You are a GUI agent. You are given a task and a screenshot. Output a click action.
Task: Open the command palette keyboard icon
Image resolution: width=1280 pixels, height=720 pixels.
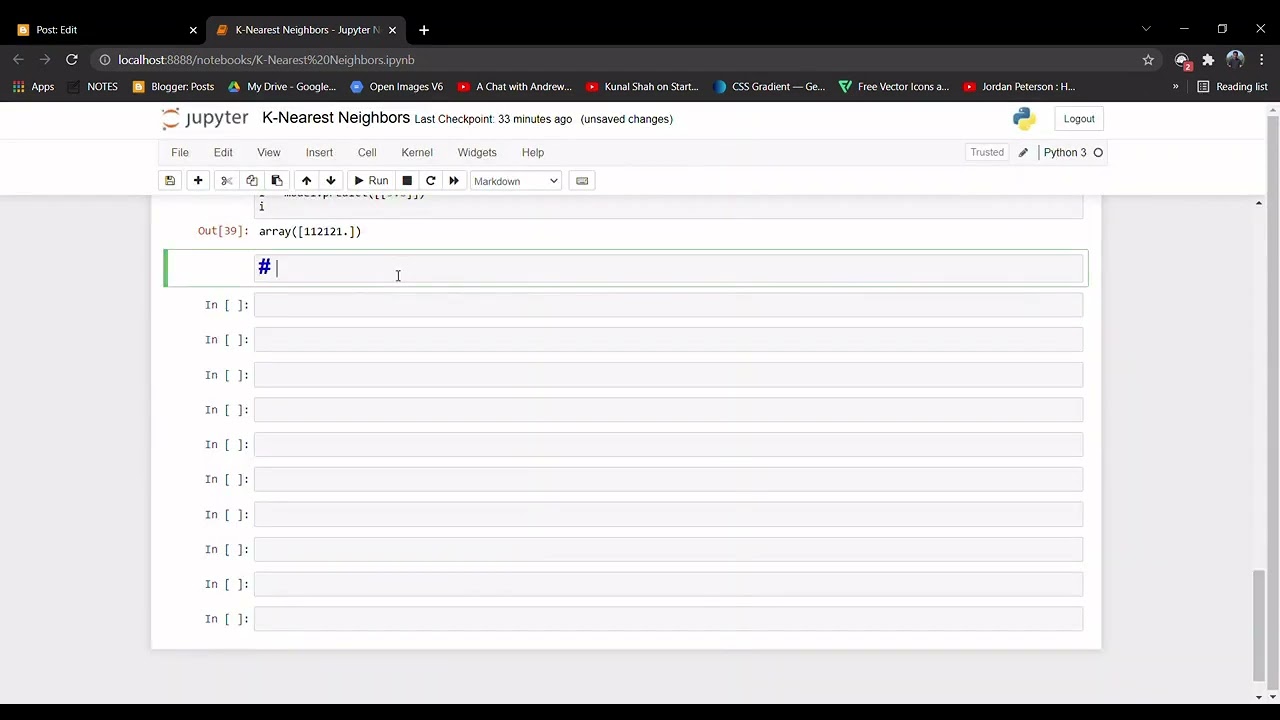click(x=582, y=181)
